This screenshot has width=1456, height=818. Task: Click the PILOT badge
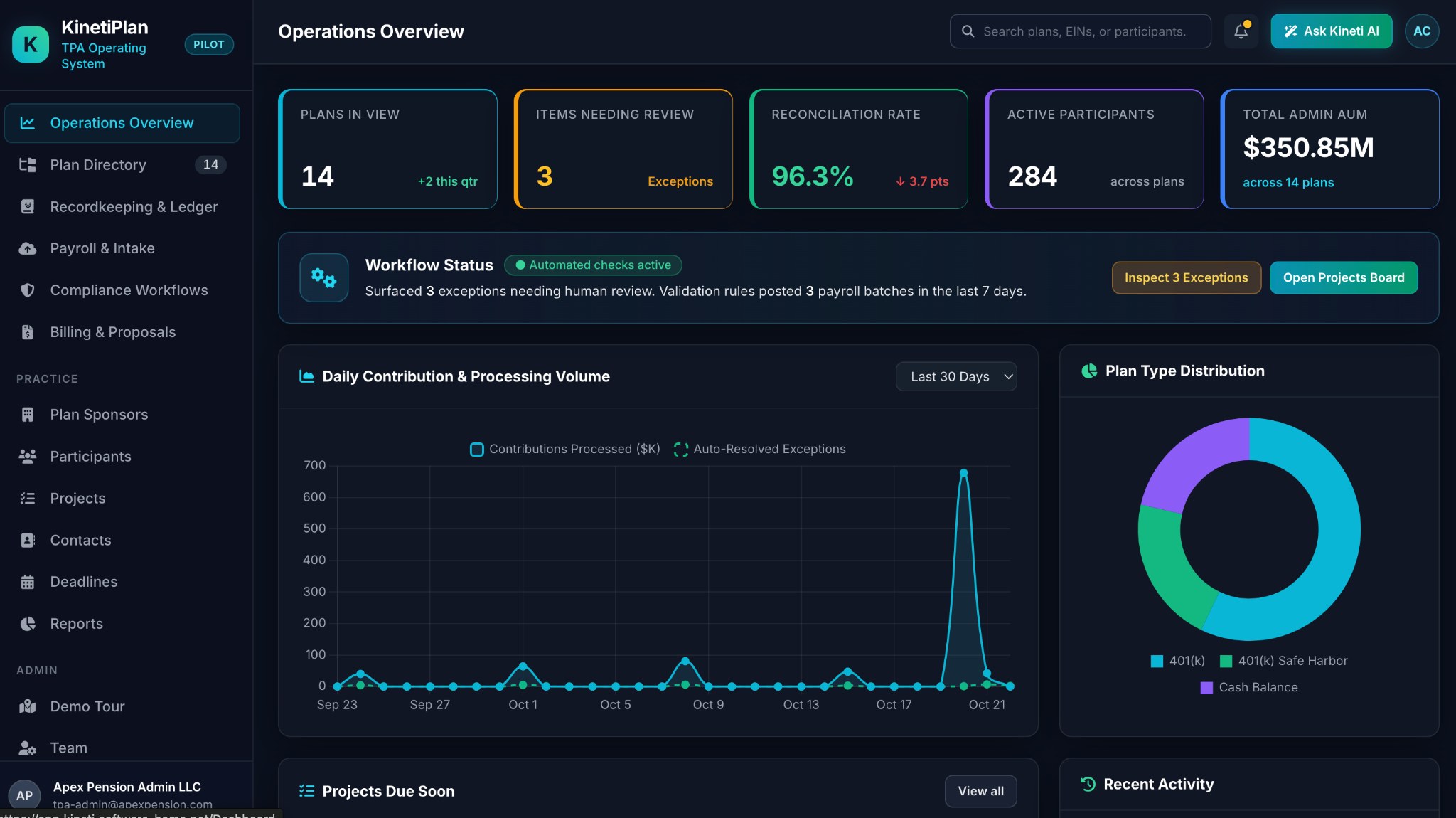click(209, 44)
